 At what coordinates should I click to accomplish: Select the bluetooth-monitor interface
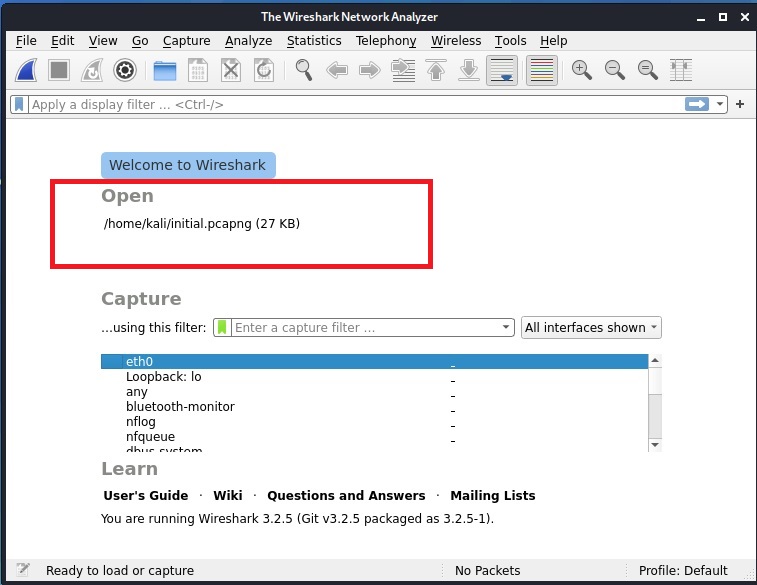click(374, 406)
